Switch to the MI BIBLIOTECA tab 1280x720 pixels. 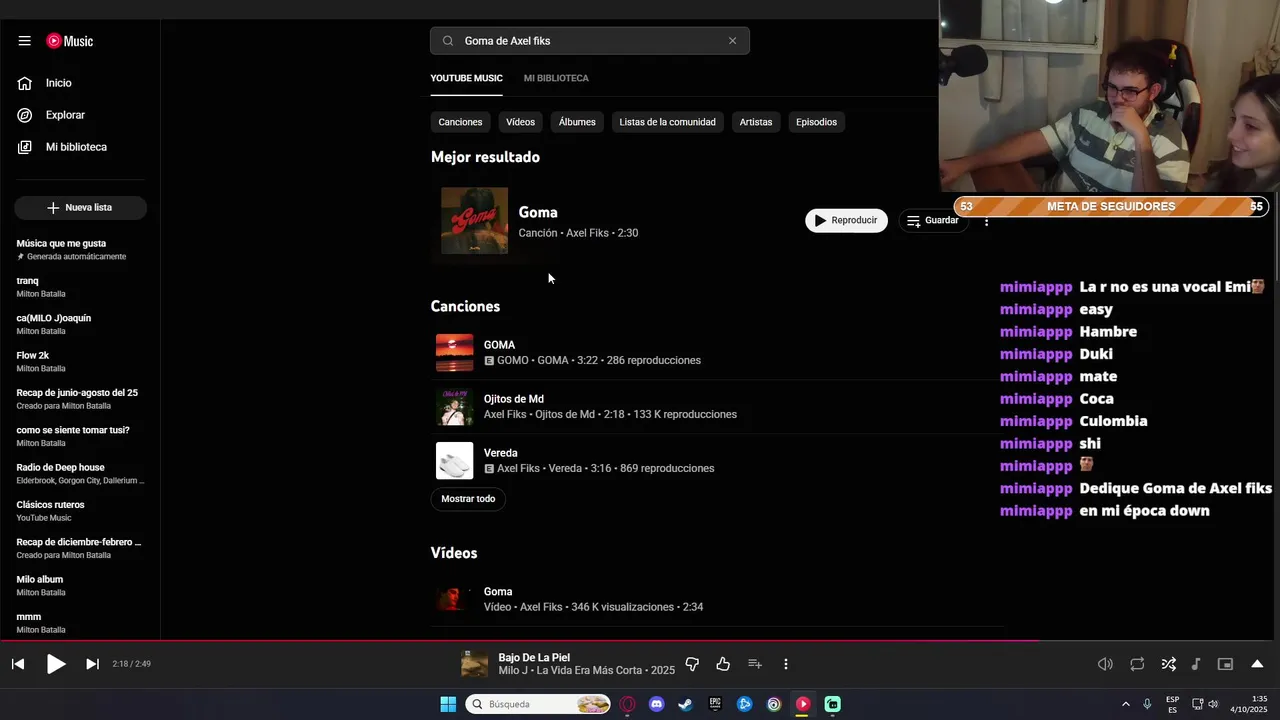click(556, 78)
